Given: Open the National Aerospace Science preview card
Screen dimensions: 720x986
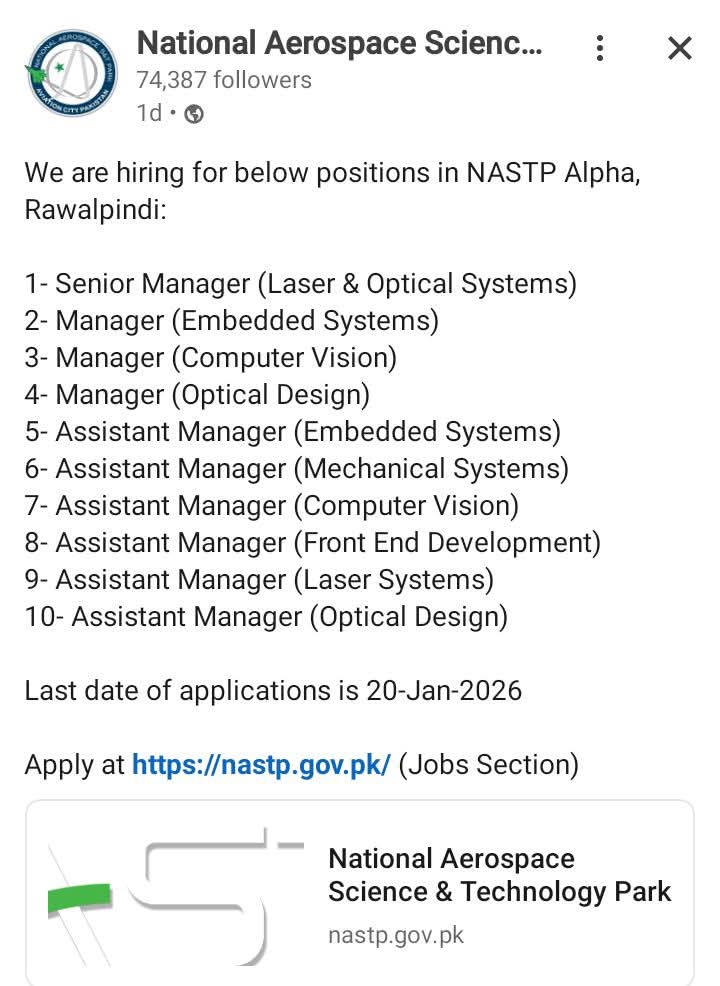Looking at the screenshot, I should pyautogui.click(x=498, y=875).
